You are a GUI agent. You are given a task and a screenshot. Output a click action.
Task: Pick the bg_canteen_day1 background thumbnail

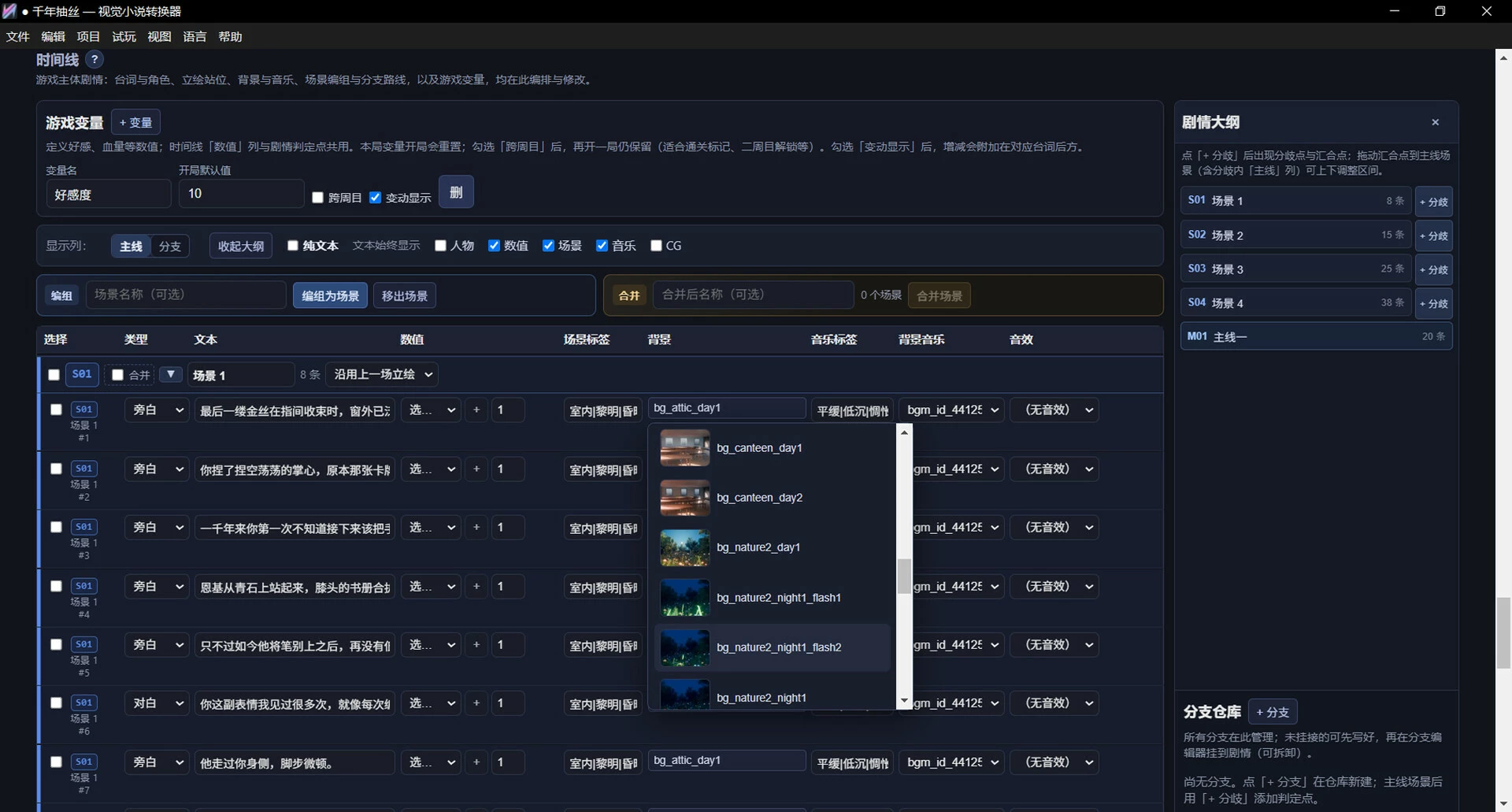coord(684,448)
